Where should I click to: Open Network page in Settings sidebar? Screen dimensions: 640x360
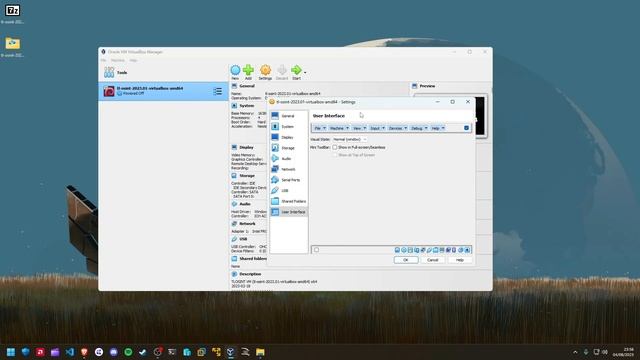[289, 169]
